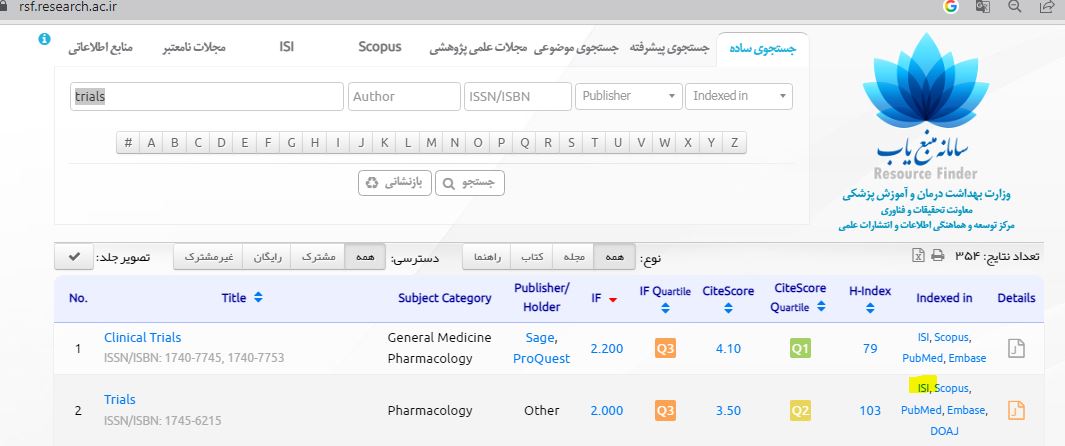Viewport: 1065px width, 446px height.
Task: Open the ISI tab
Action: [286, 47]
